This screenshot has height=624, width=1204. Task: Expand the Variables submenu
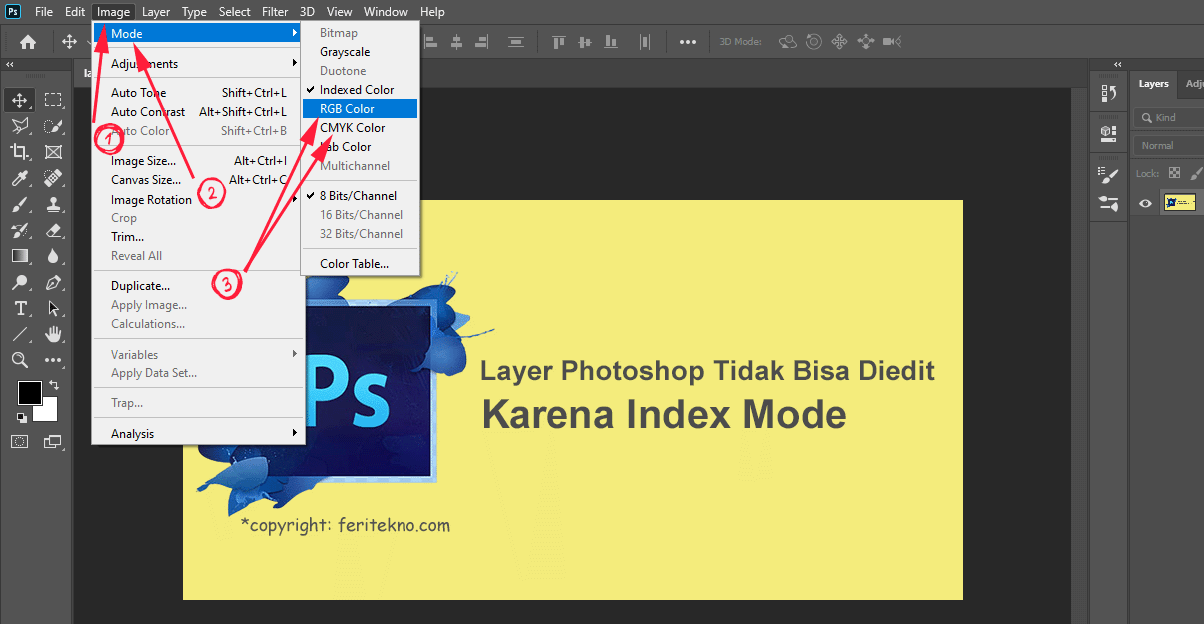point(198,355)
